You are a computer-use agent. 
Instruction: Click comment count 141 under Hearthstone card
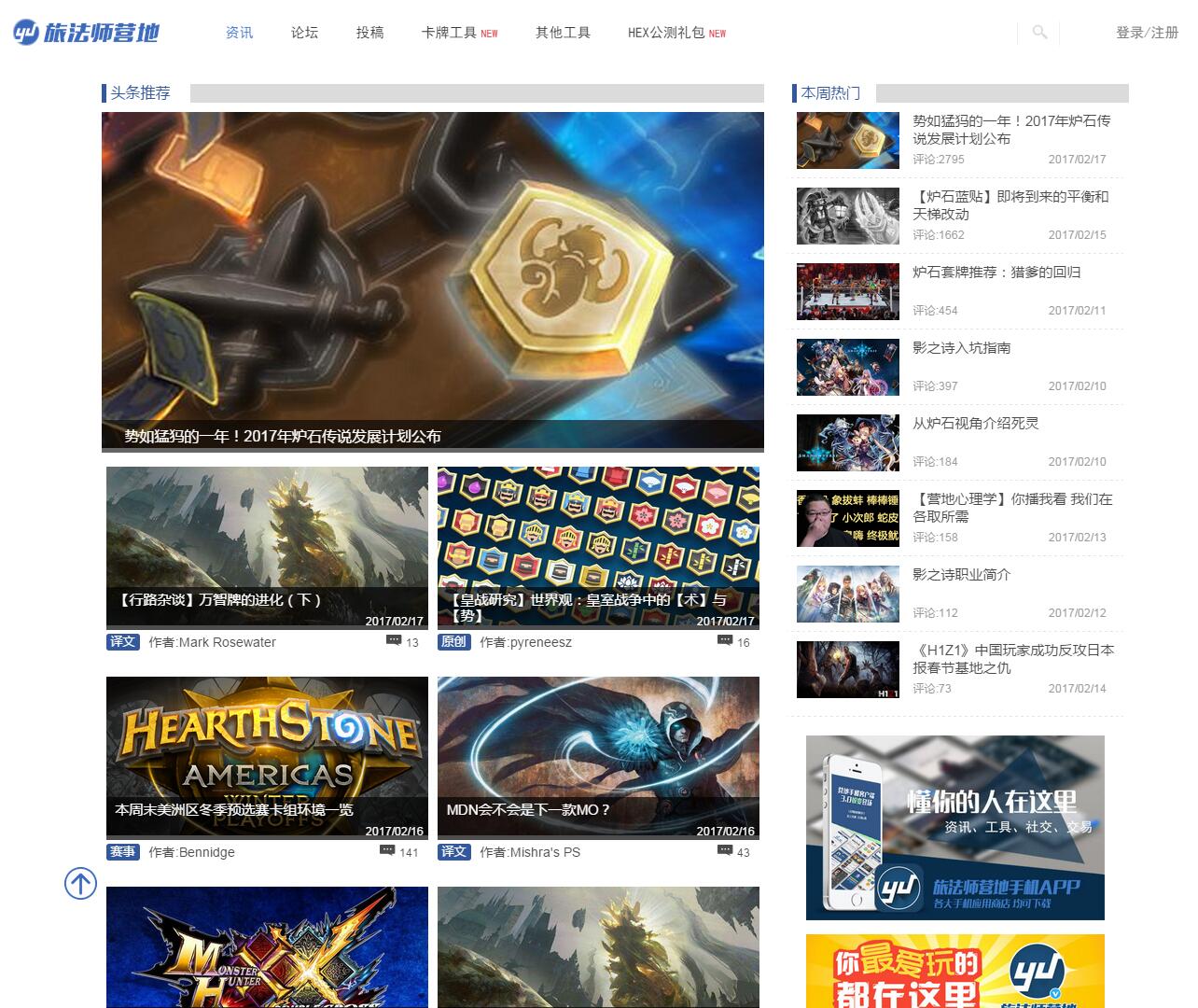coord(409,852)
